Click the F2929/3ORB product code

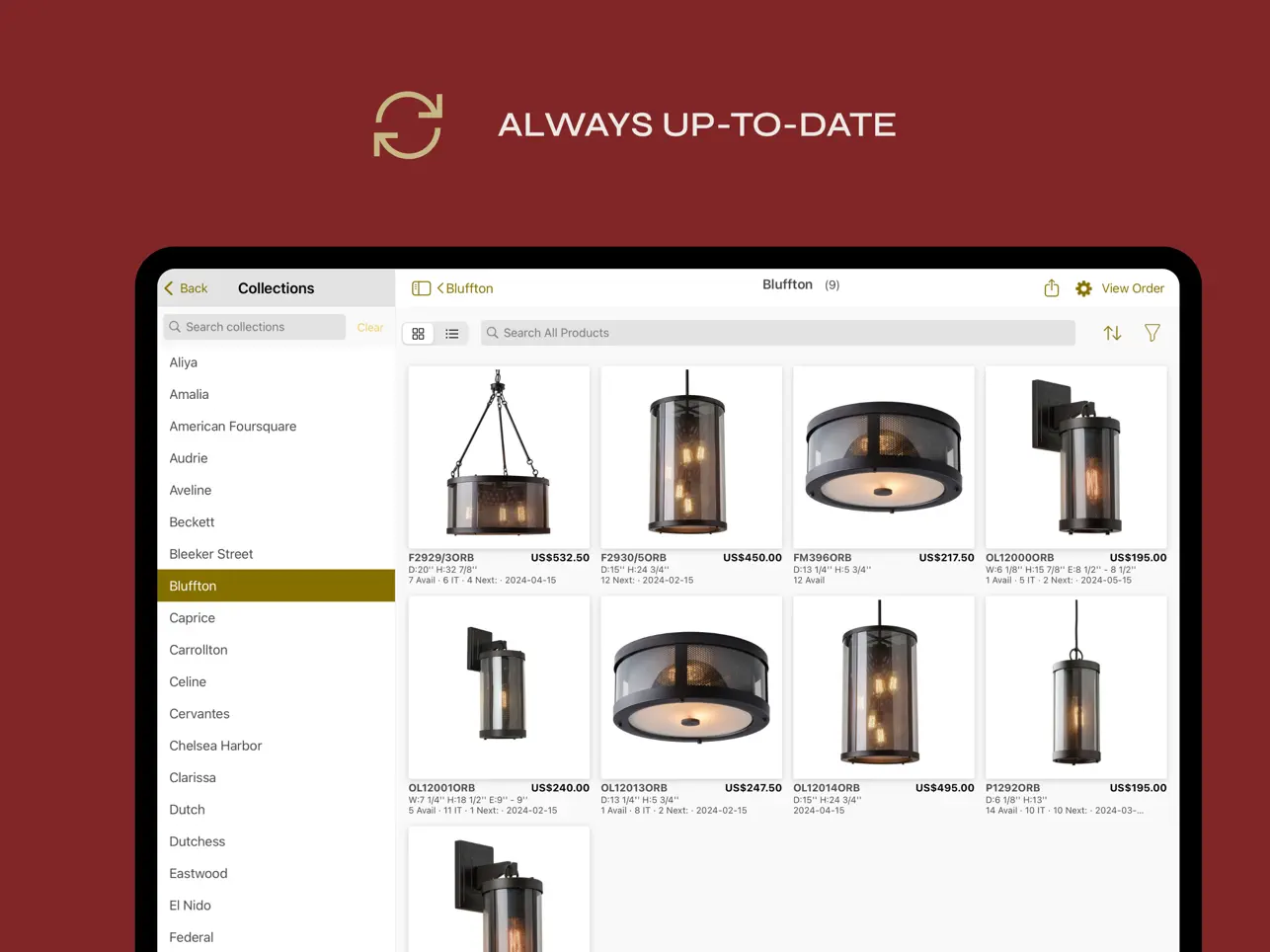441,558
